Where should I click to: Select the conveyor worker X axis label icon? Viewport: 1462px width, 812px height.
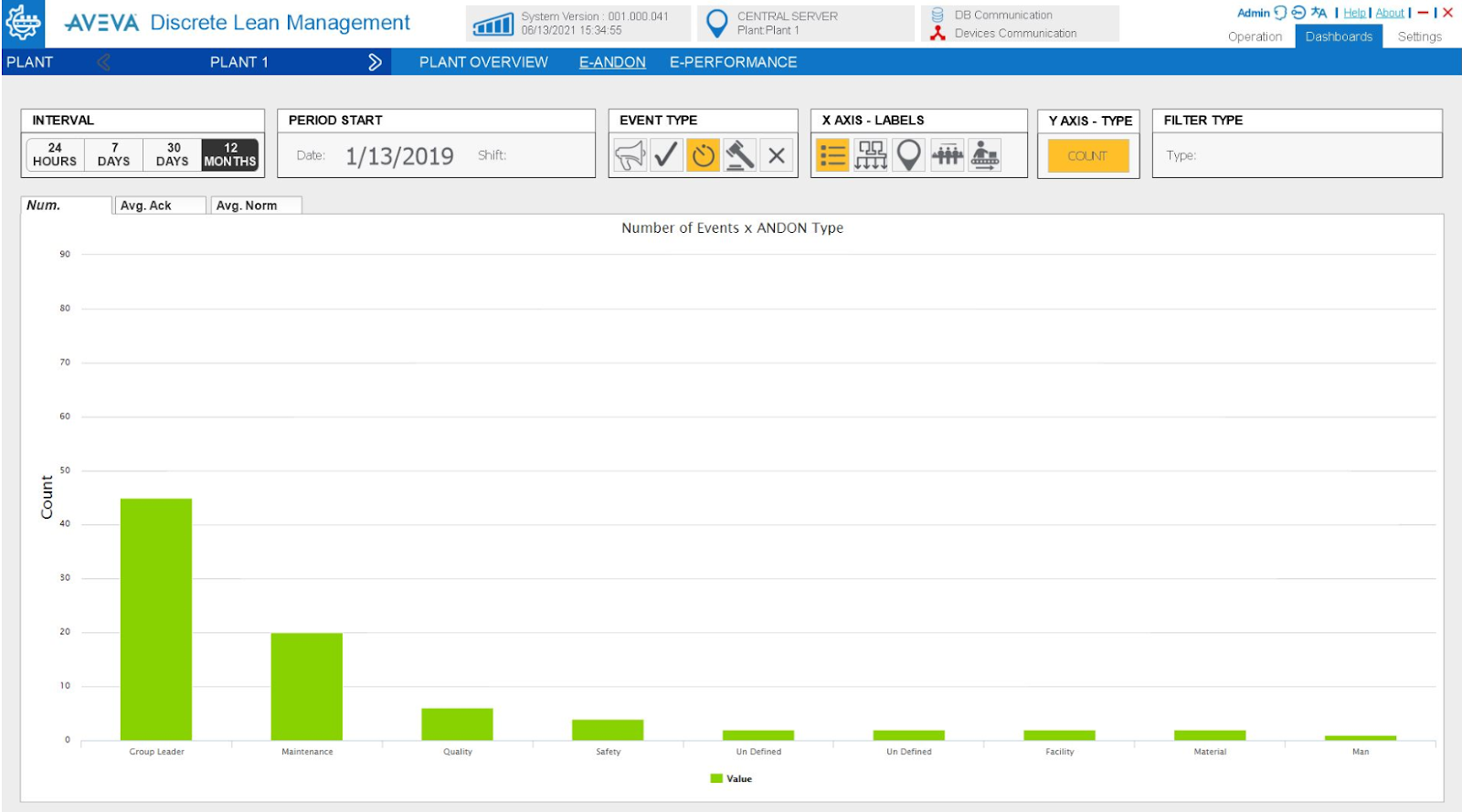tap(984, 155)
